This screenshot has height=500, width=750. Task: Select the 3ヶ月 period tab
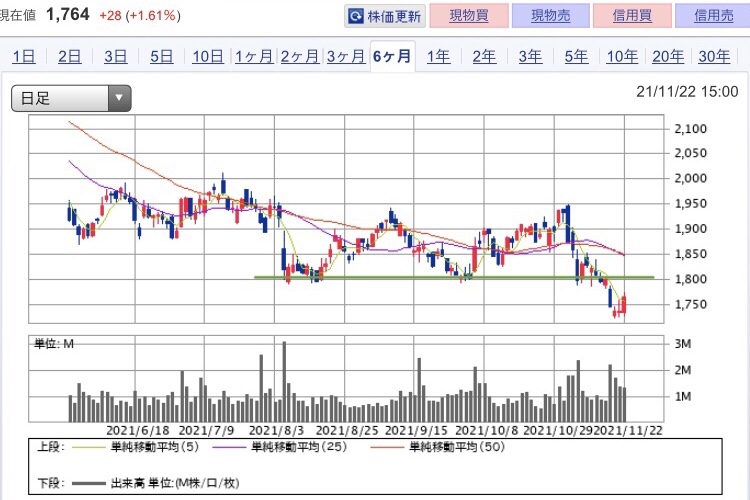[x=346, y=56]
